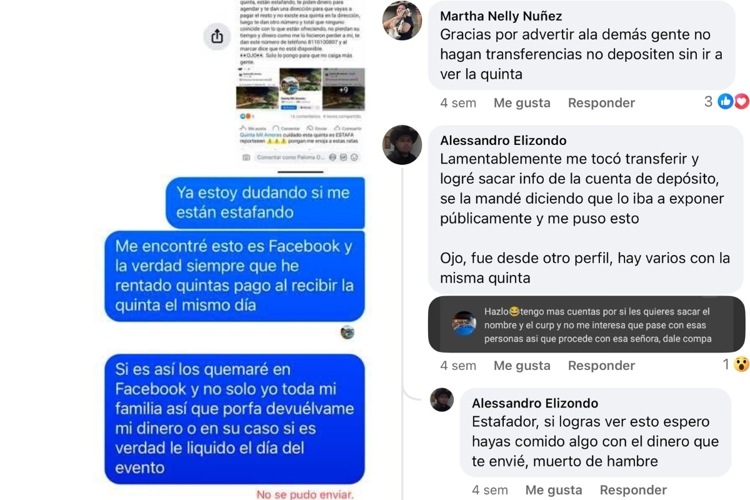
Task: Tap the small read-receipt avatar under messages
Action: click(x=347, y=332)
